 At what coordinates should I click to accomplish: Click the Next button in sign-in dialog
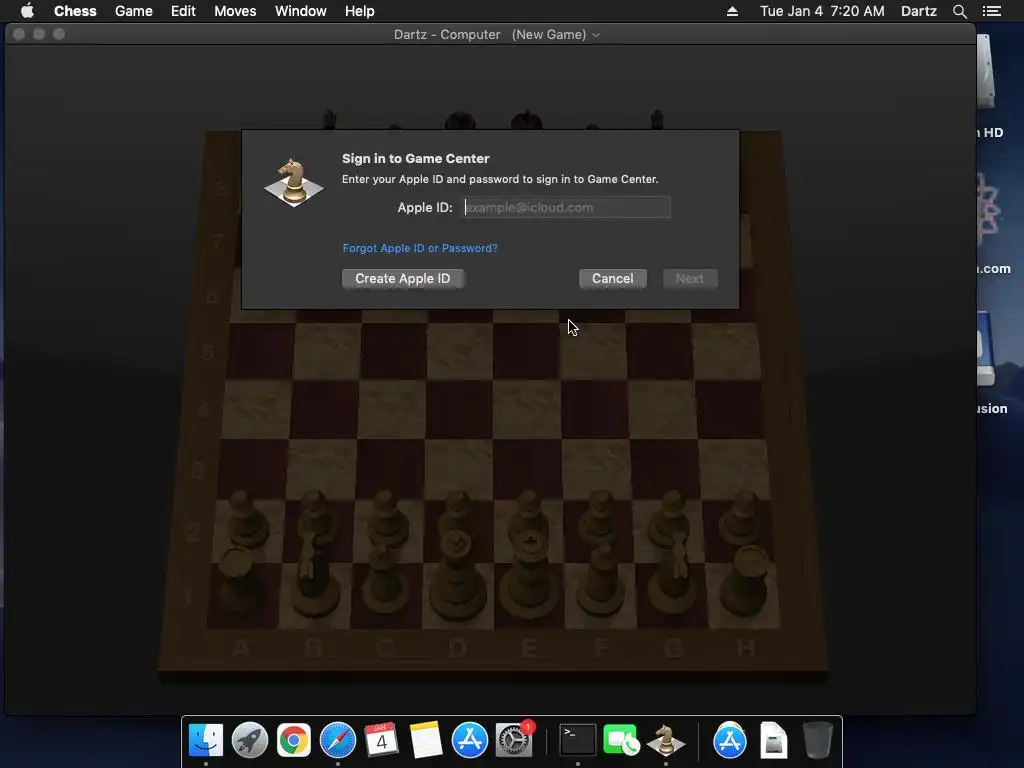tap(690, 279)
